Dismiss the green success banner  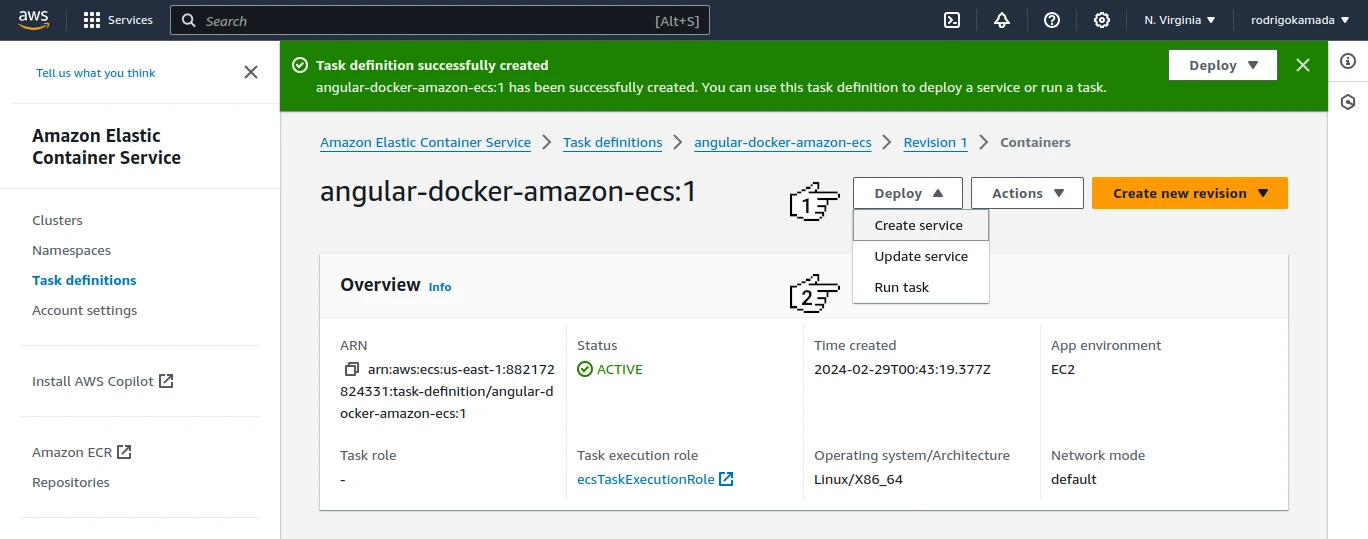[x=1302, y=65]
